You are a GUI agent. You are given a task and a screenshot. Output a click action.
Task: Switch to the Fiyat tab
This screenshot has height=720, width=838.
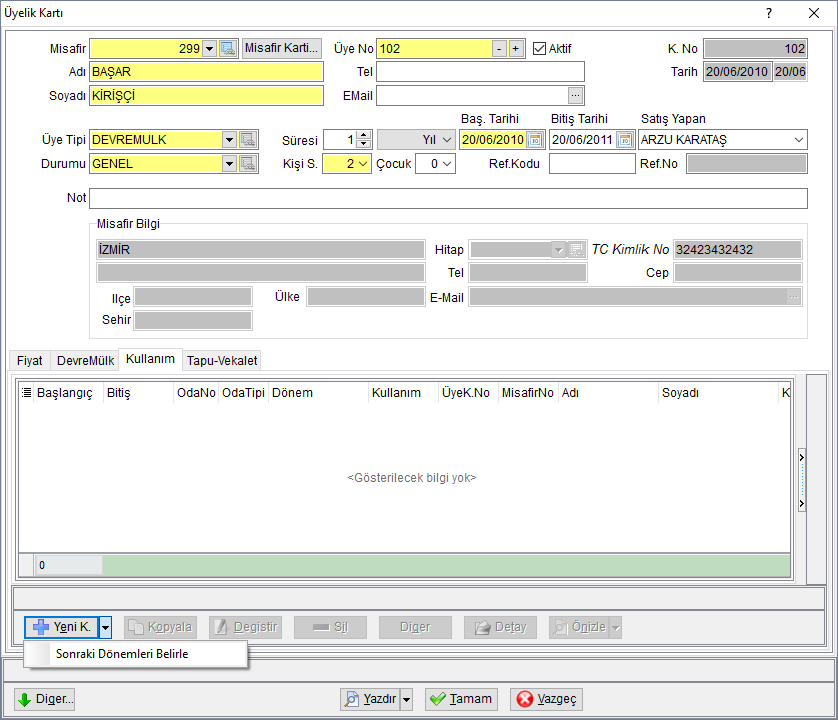click(29, 361)
